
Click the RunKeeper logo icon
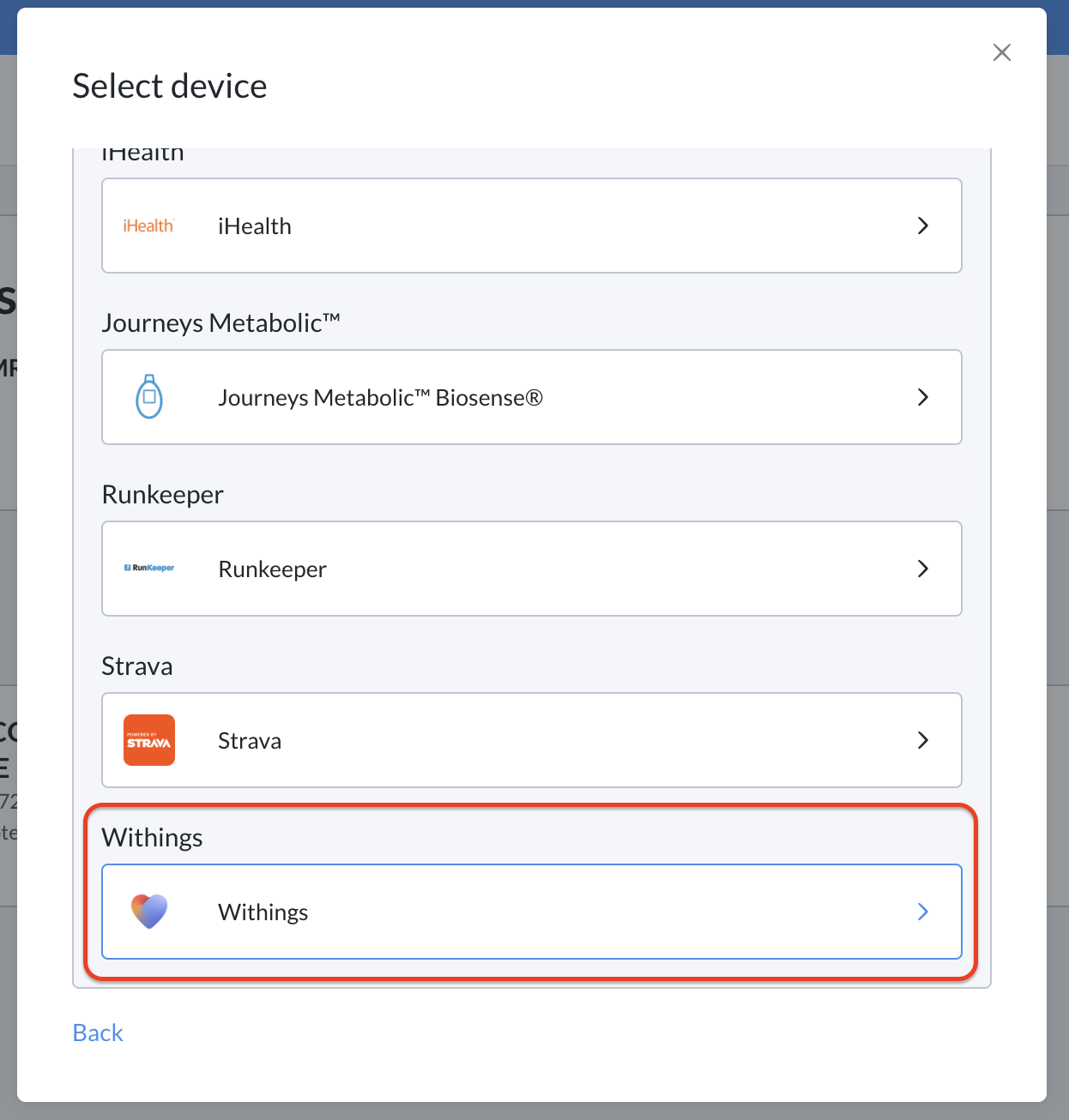[x=149, y=568]
